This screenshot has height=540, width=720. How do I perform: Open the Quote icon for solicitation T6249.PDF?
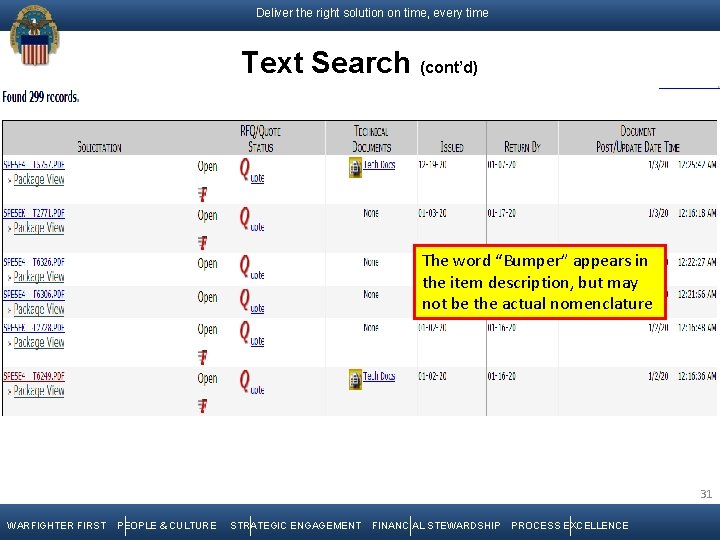[252, 382]
